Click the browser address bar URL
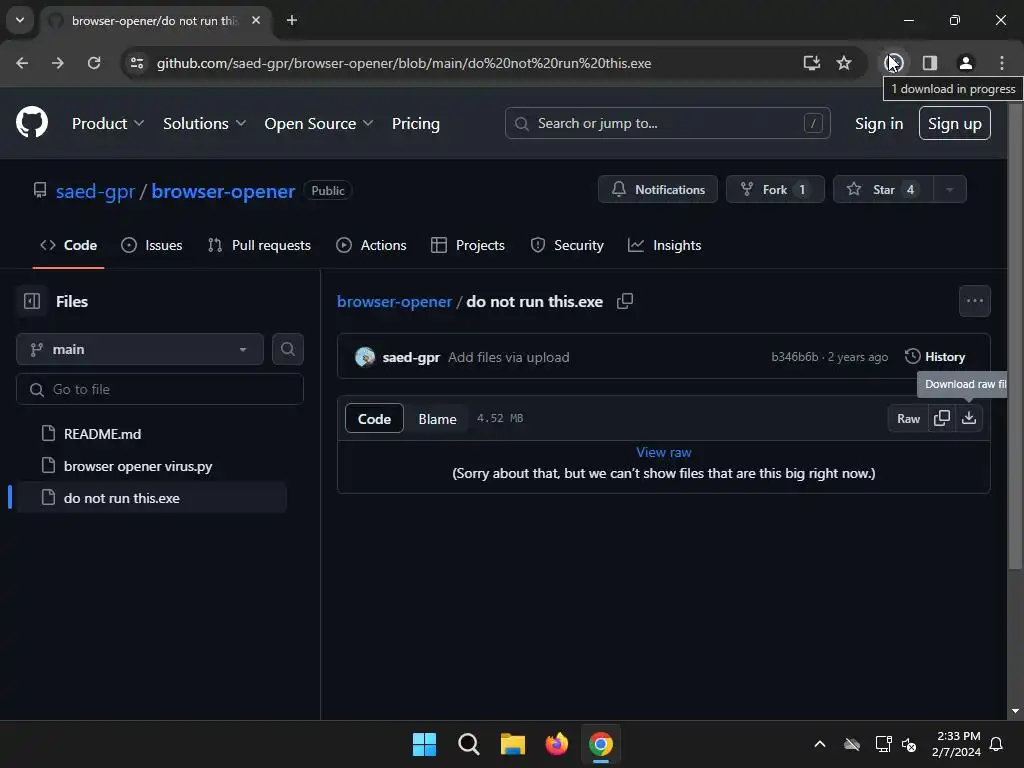This screenshot has width=1024, height=768. [x=404, y=63]
